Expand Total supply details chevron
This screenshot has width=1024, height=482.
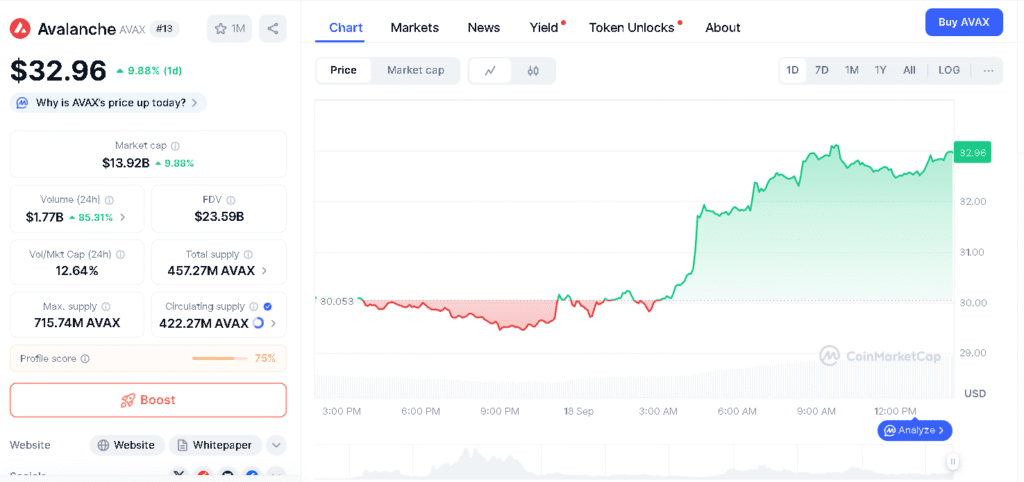pos(264,270)
